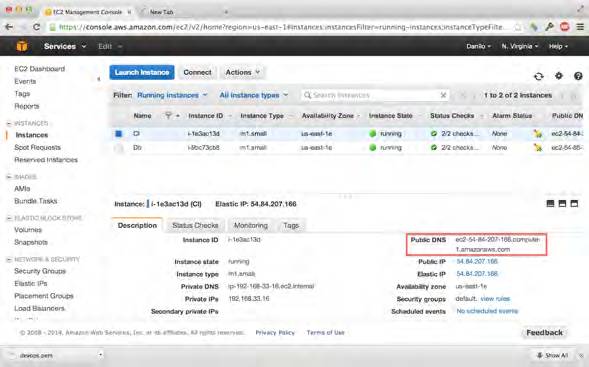Click the Feedback button
The height and width of the screenshot is (367, 589).
click(544, 332)
